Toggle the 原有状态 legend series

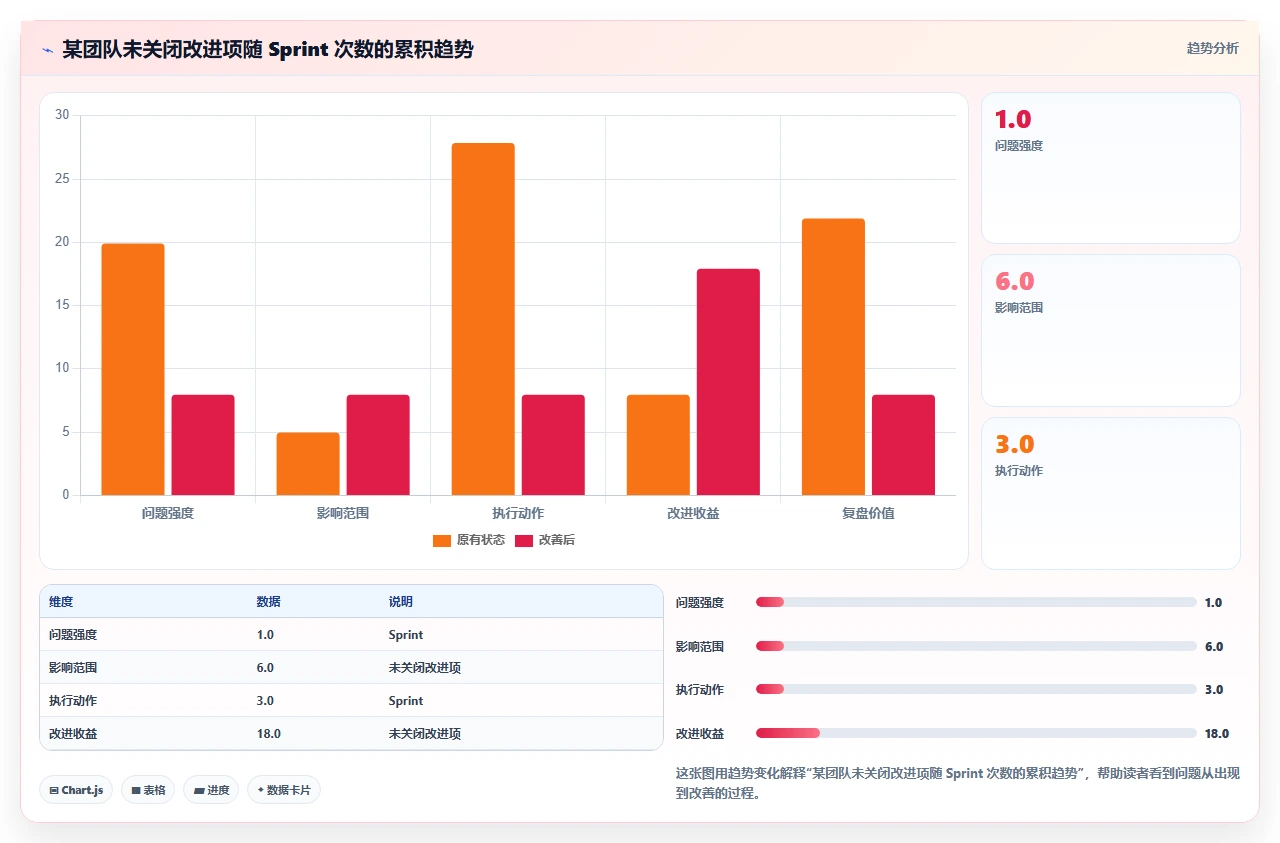click(469, 540)
